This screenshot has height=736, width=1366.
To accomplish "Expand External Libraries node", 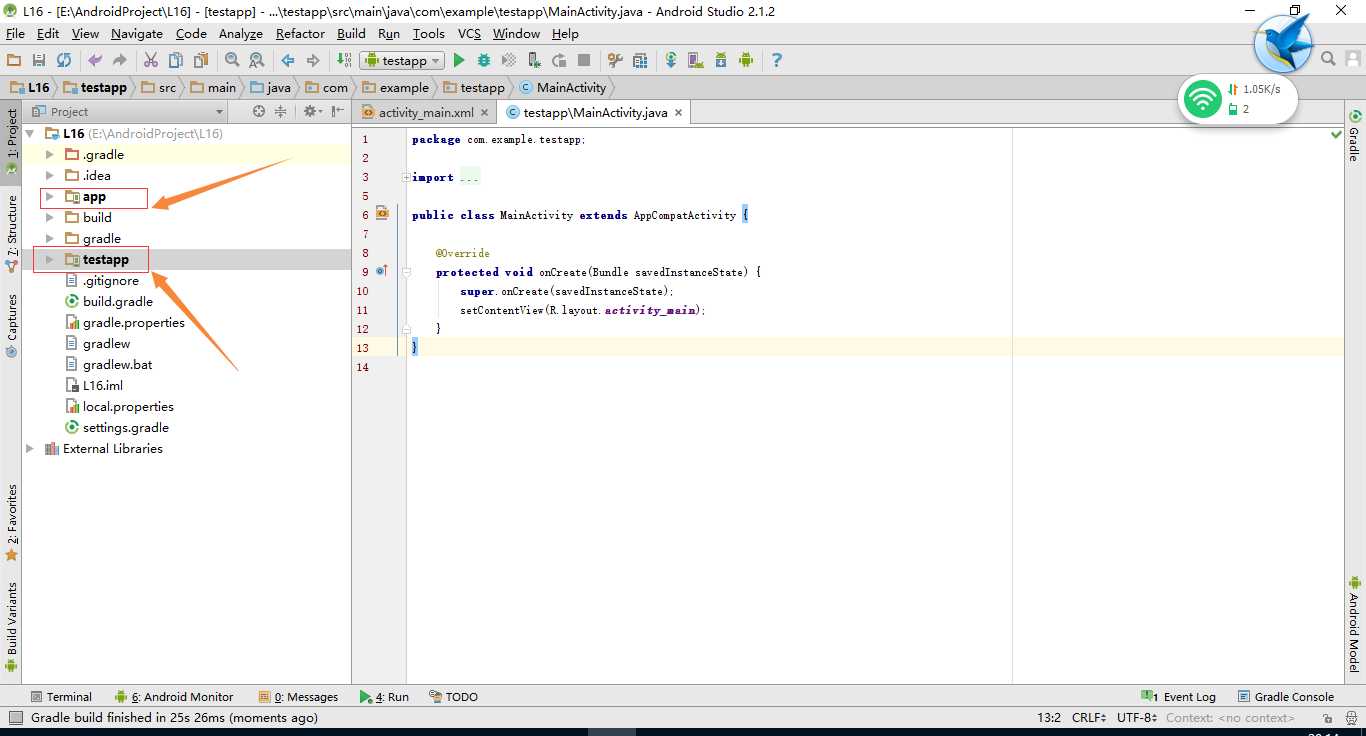I will click(x=30, y=449).
